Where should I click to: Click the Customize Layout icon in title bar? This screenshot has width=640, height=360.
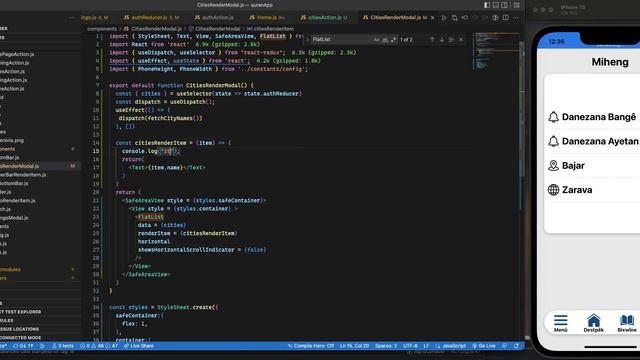pos(517,5)
